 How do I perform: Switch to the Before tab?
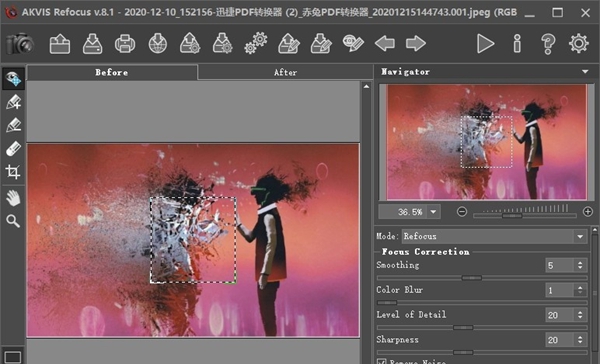pyautogui.click(x=112, y=72)
